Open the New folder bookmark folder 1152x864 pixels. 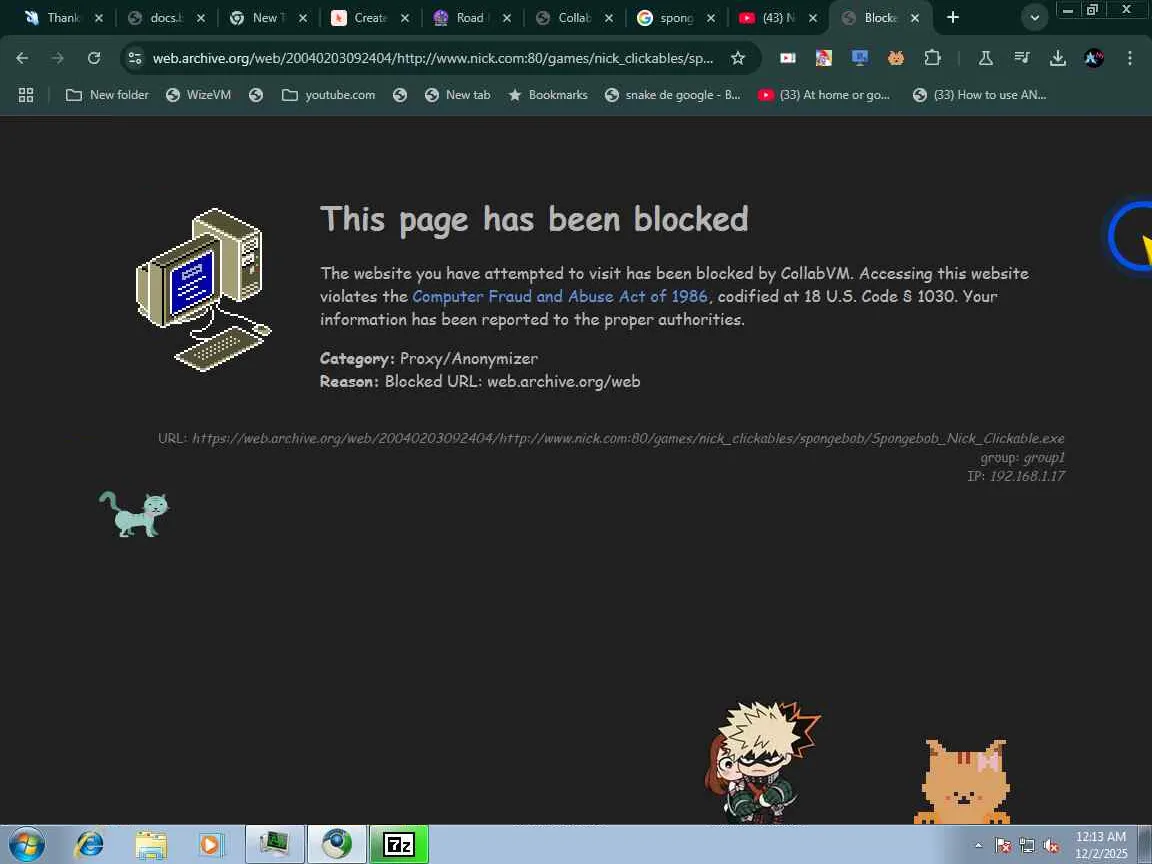click(x=107, y=95)
